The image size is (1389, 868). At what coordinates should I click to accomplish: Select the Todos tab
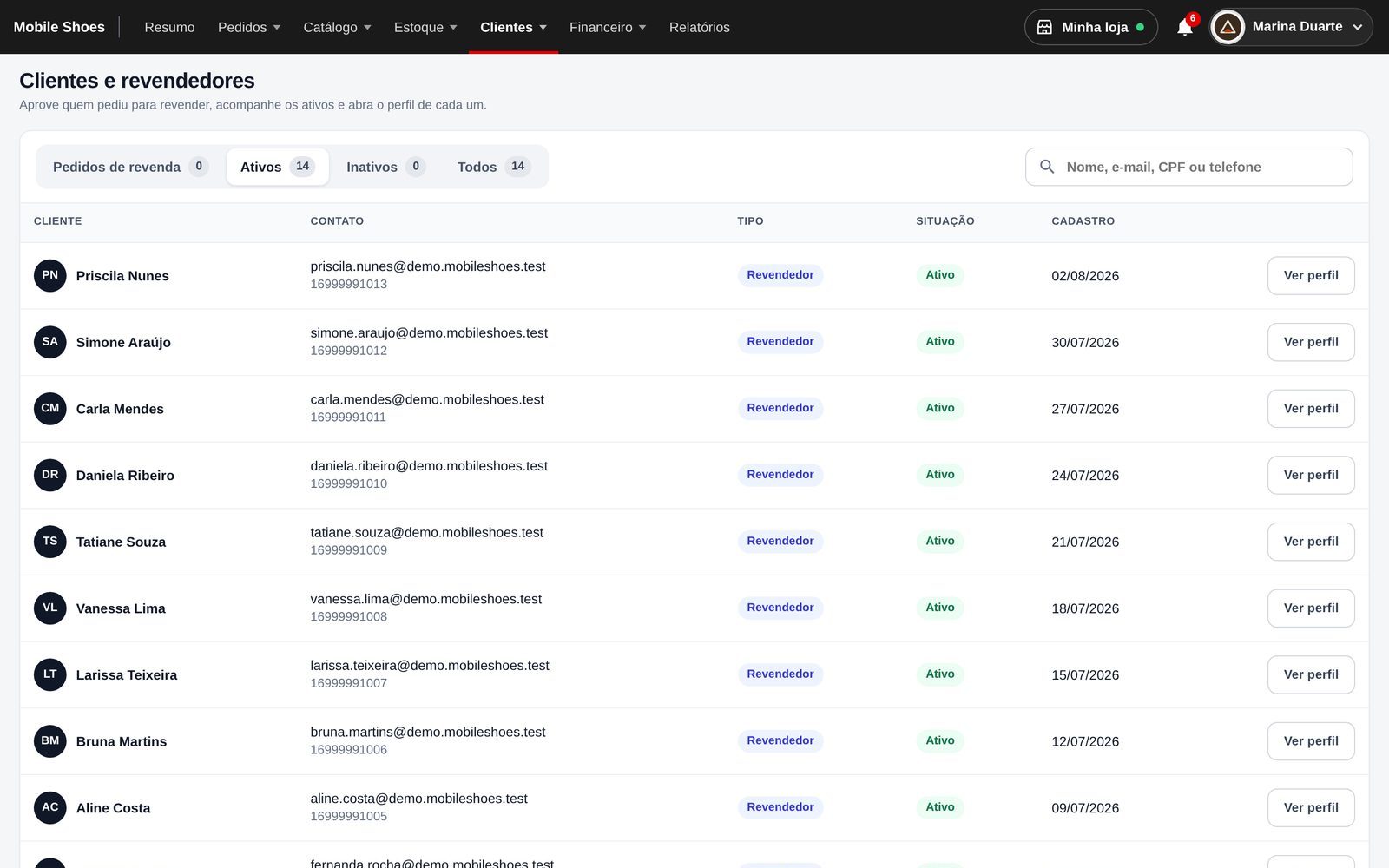point(494,167)
